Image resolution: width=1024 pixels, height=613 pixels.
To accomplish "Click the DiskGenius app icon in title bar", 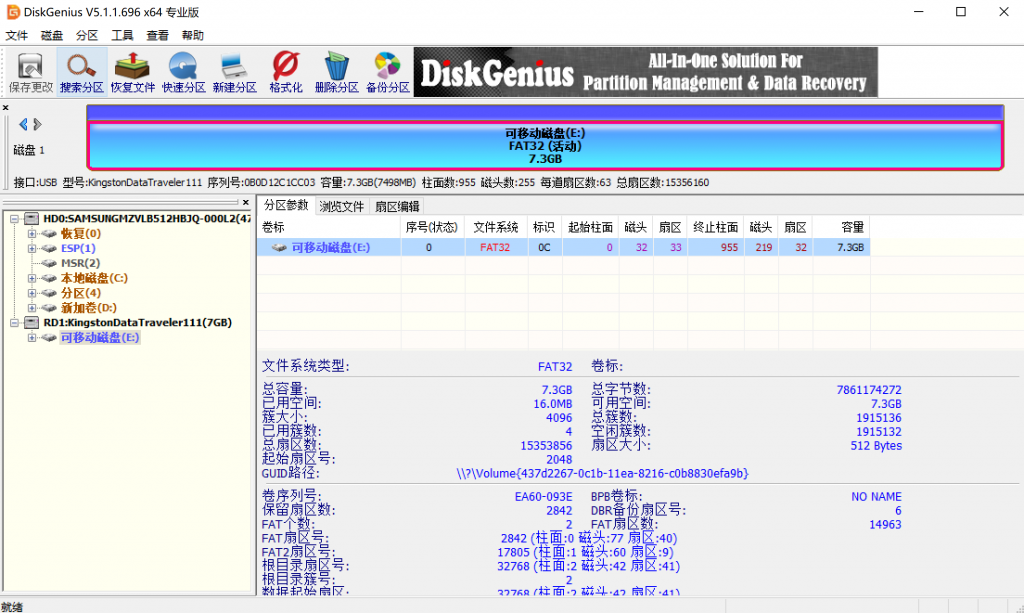I will tap(12, 12).
